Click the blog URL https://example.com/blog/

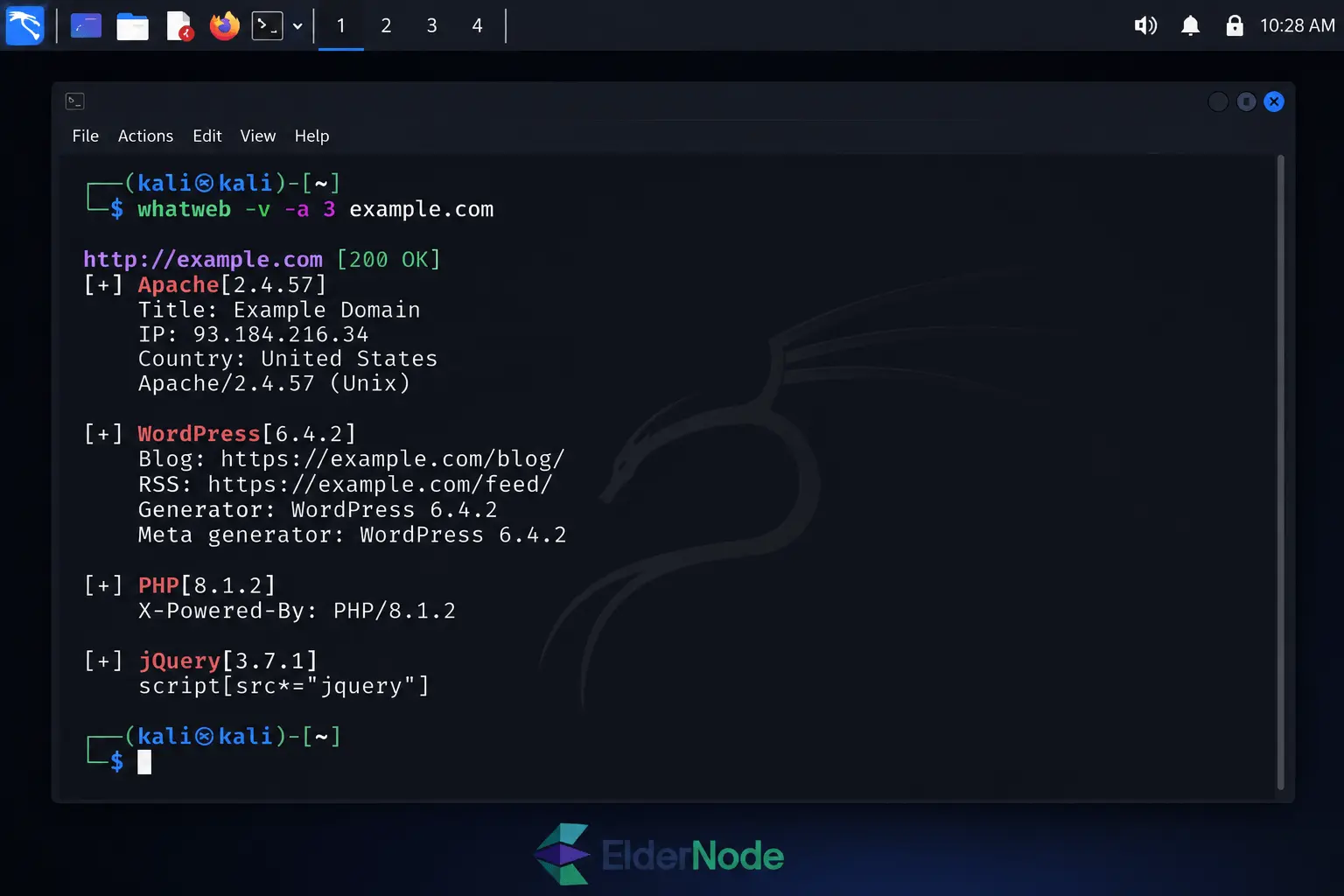tap(393, 459)
